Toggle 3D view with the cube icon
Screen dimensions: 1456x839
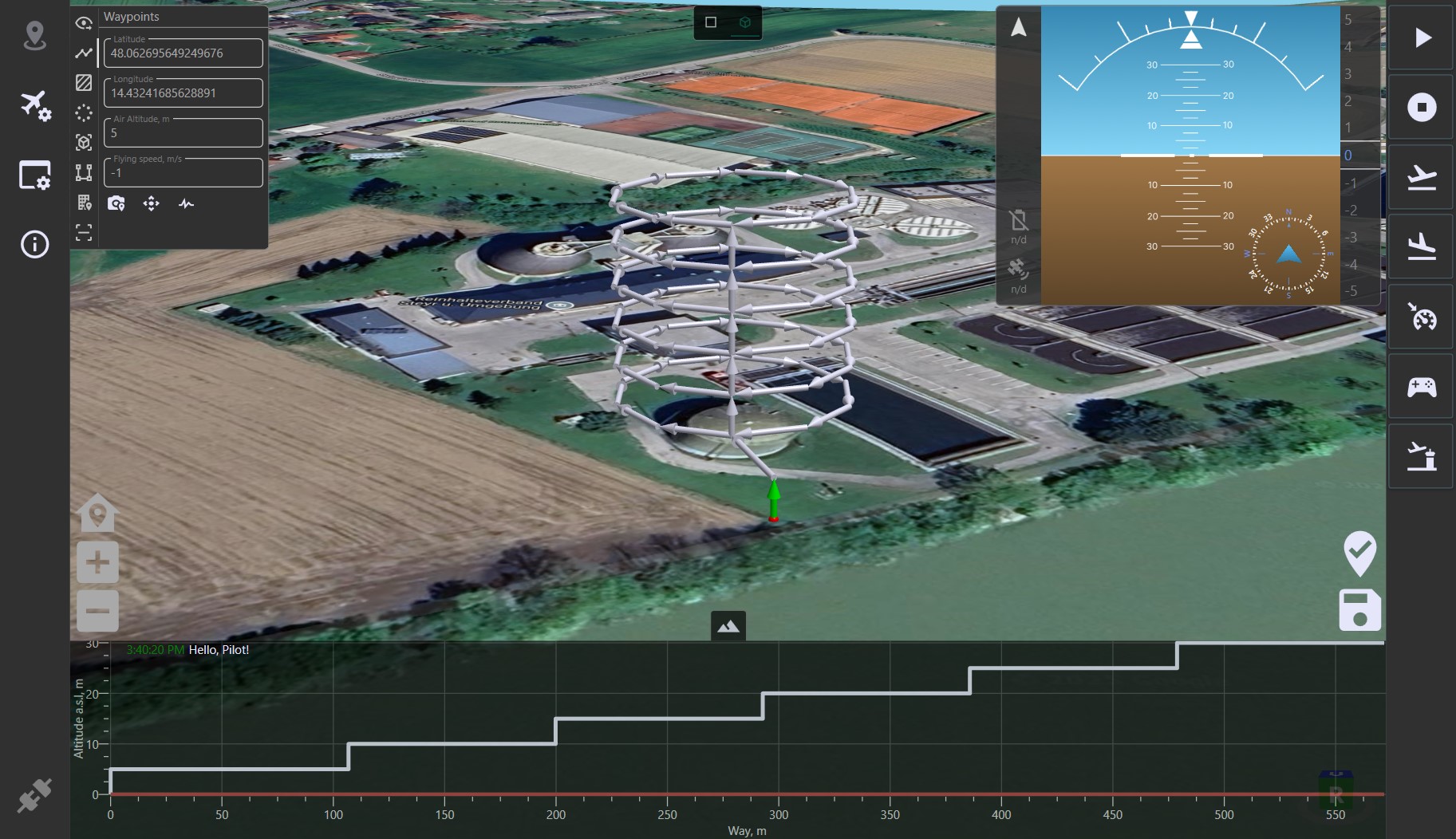coord(746,23)
